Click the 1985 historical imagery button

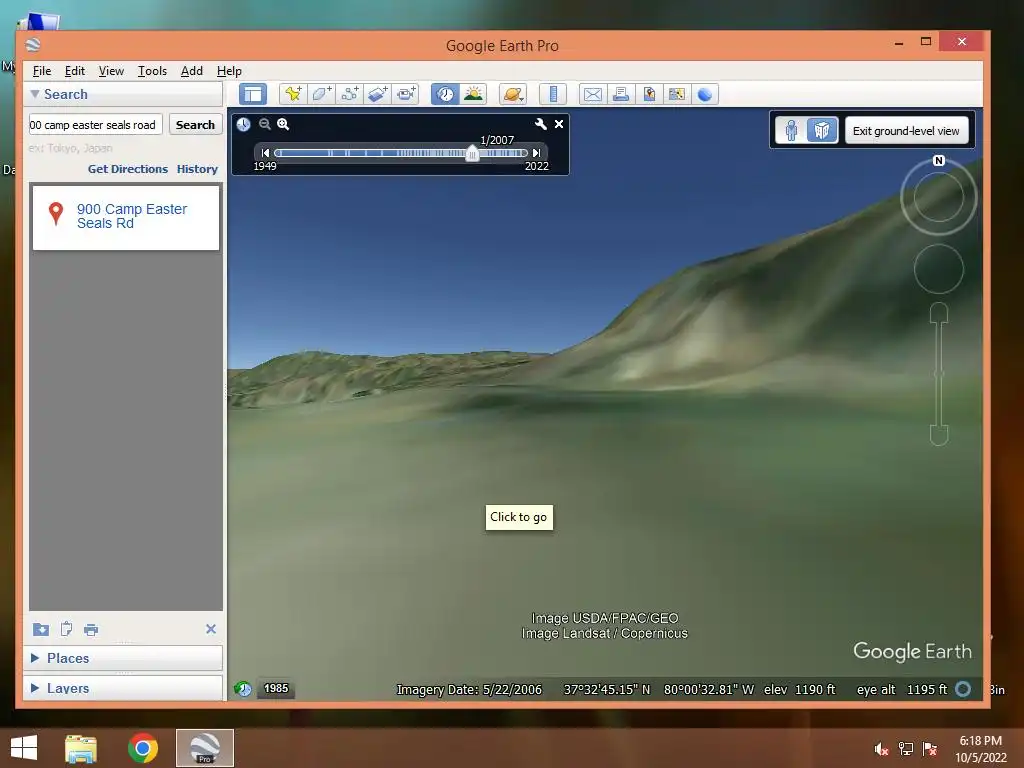coord(276,688)
